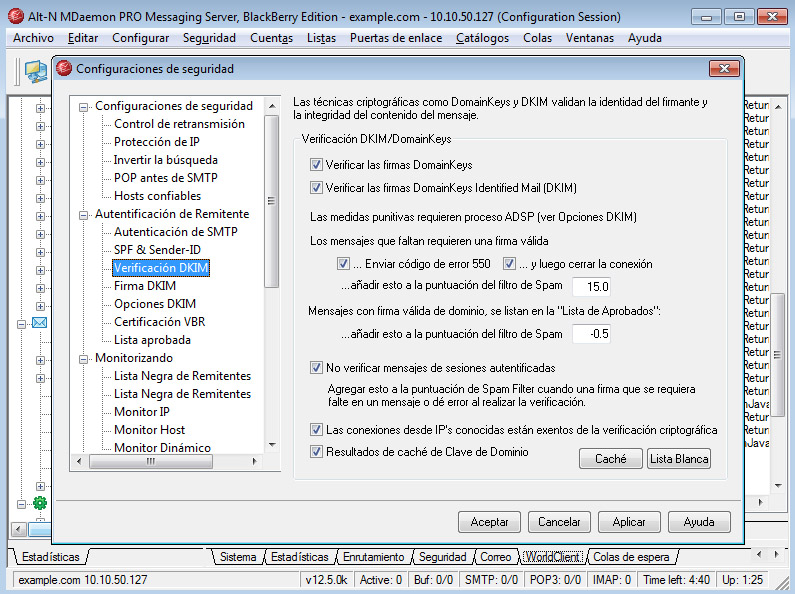This screenshot has height=594, width=795.
Task: Click the green gear icon in left tree
Action: coord(40,503)
